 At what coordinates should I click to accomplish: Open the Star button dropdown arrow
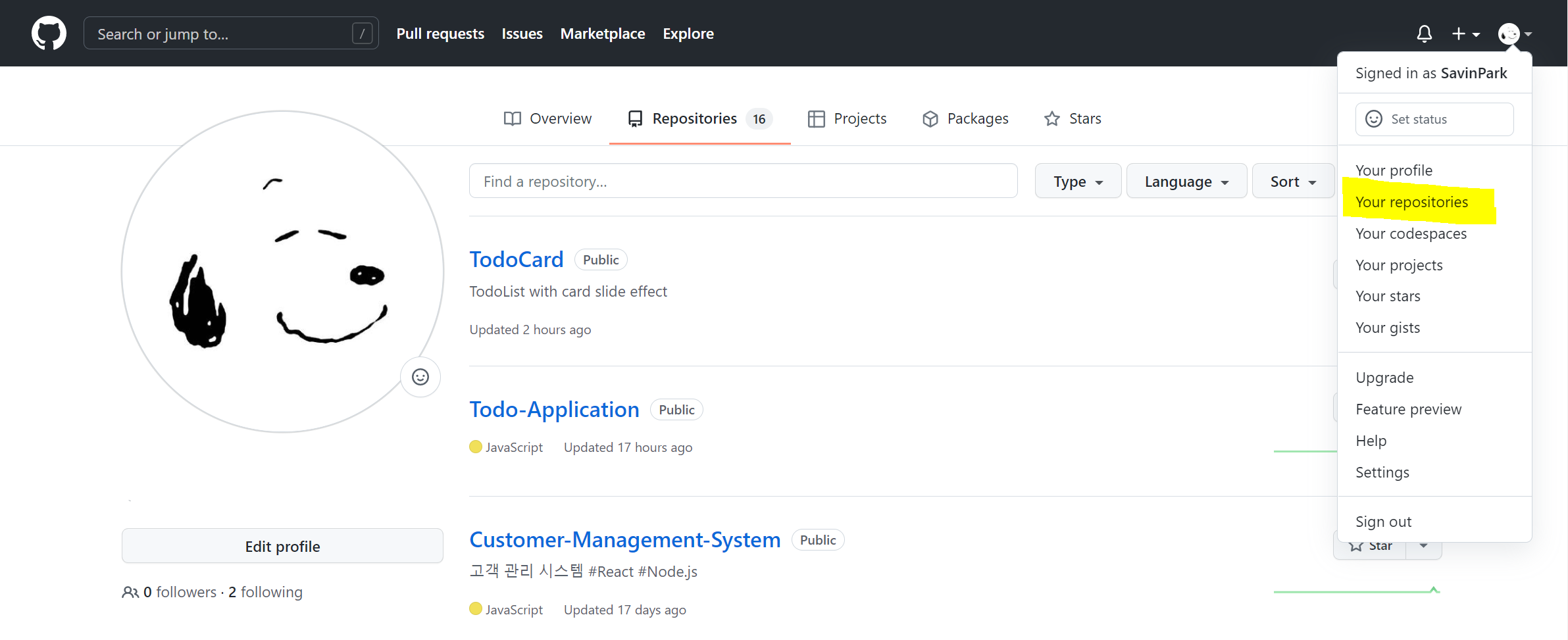[1423, 545]
